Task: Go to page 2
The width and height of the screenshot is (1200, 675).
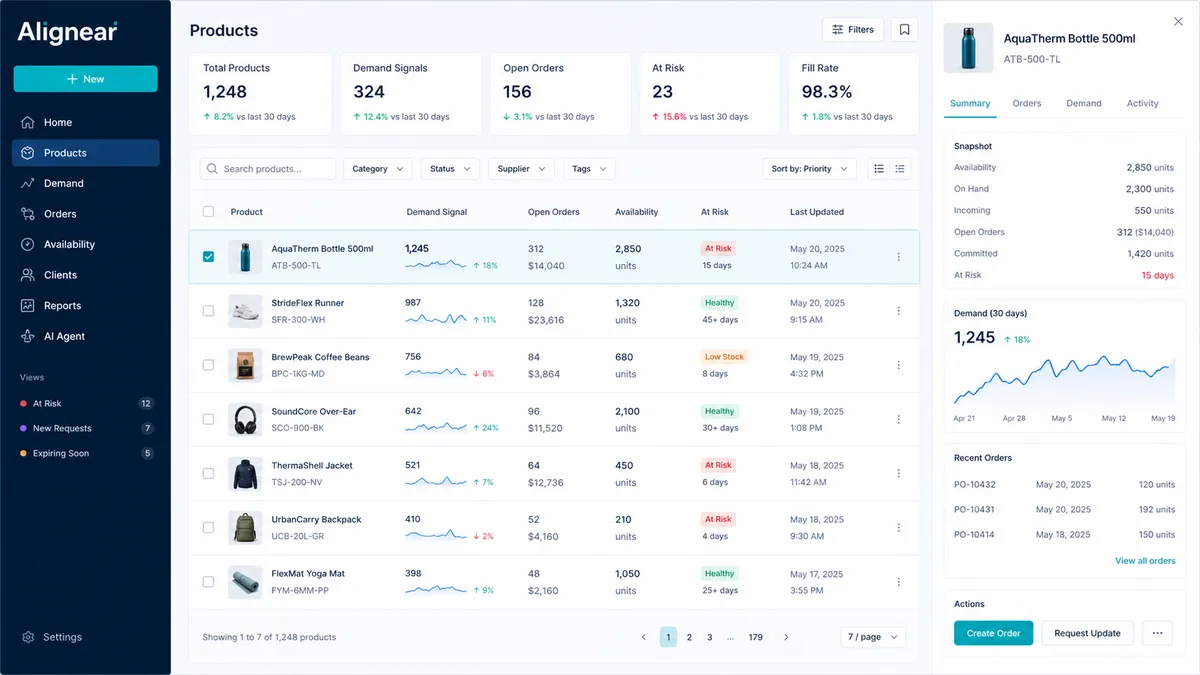Action: pos(689,637)
